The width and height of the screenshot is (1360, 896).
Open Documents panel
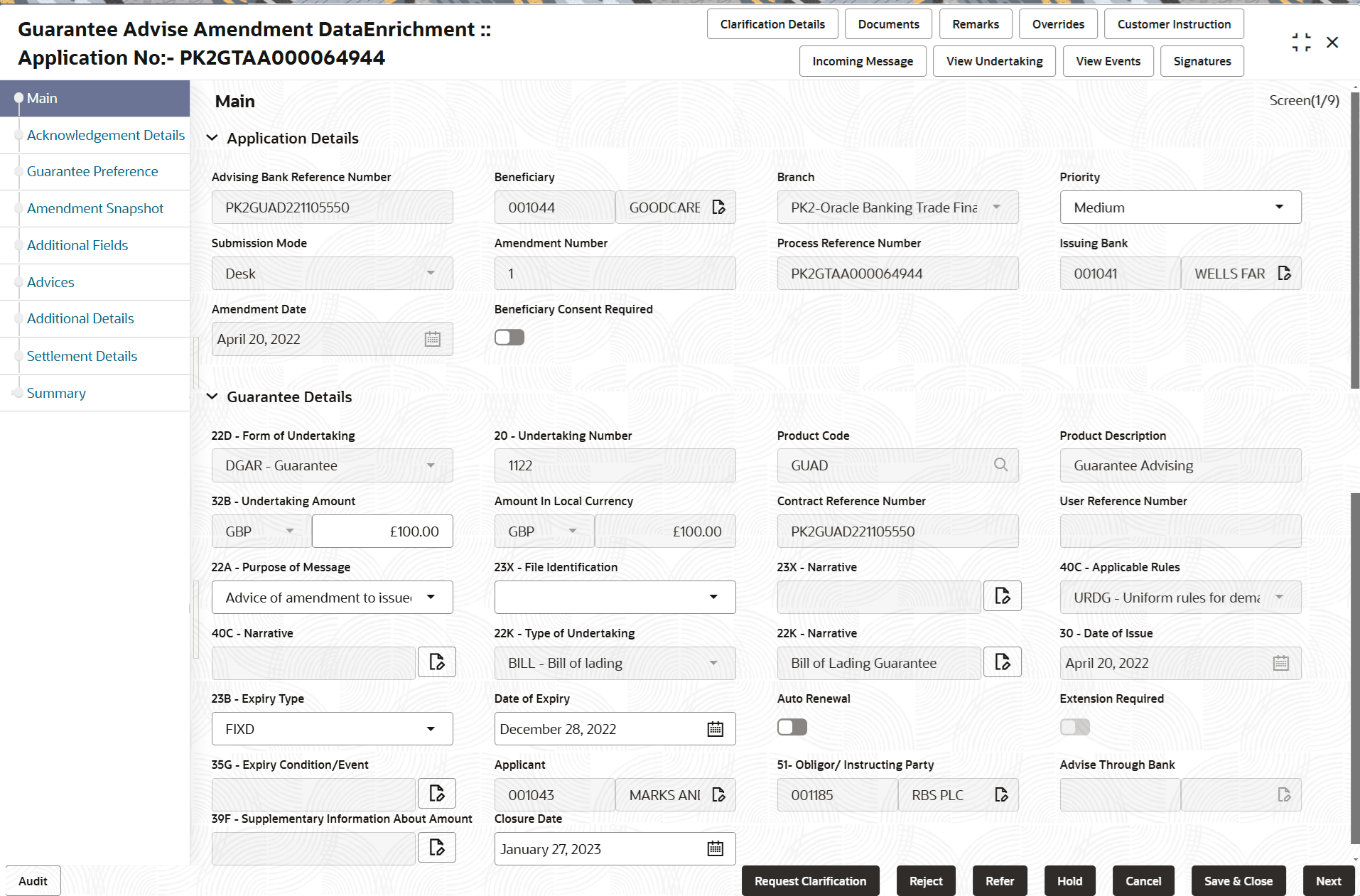click(x=888, y=24)
